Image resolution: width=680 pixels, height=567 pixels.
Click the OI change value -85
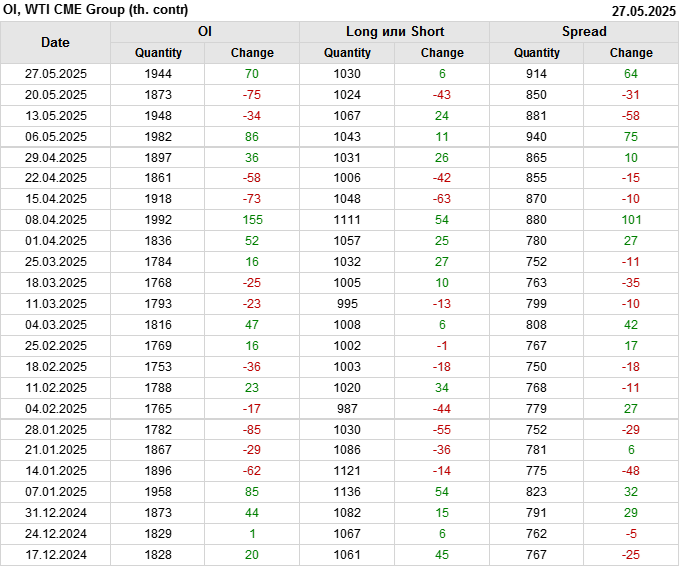coord(251,429)
